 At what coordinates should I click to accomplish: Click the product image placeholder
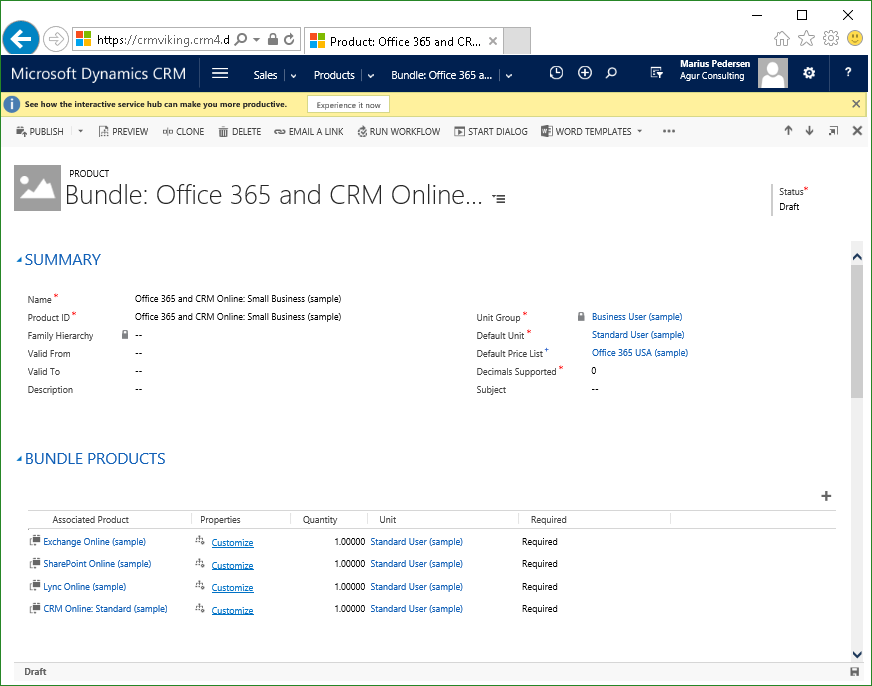pos(37,188)
